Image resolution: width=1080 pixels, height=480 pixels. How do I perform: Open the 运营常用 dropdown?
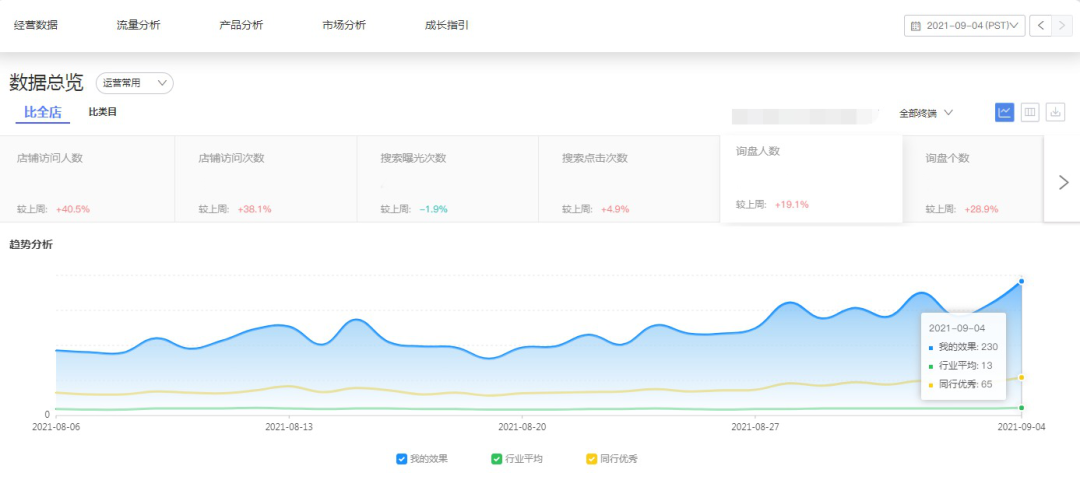pyautogui.click(x=134, y=83)
